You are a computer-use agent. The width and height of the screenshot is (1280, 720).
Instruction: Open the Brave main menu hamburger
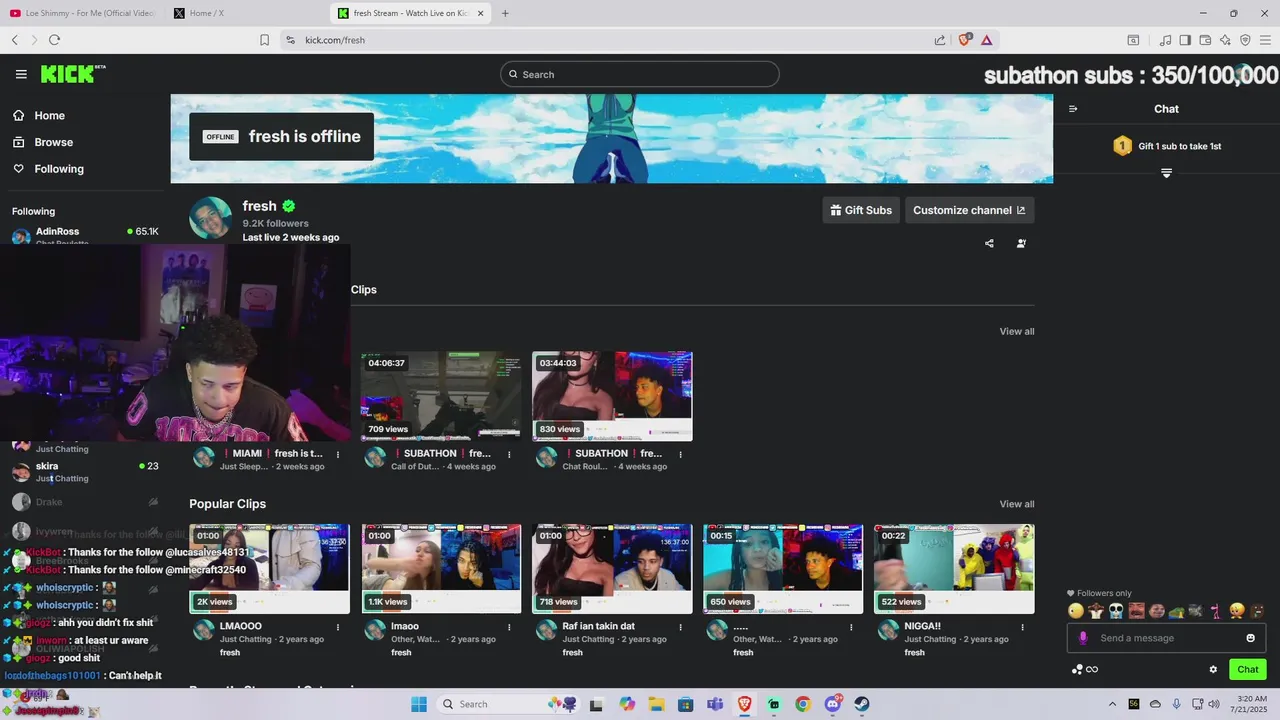point(1265,40)
